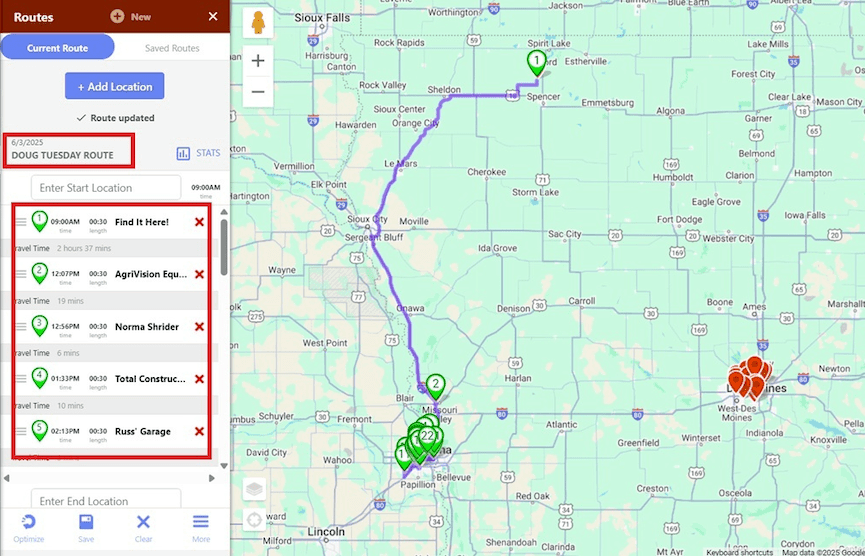Select the Russ' Garage stop name
The image size is (865, 556).
click(x=142, y=431)
